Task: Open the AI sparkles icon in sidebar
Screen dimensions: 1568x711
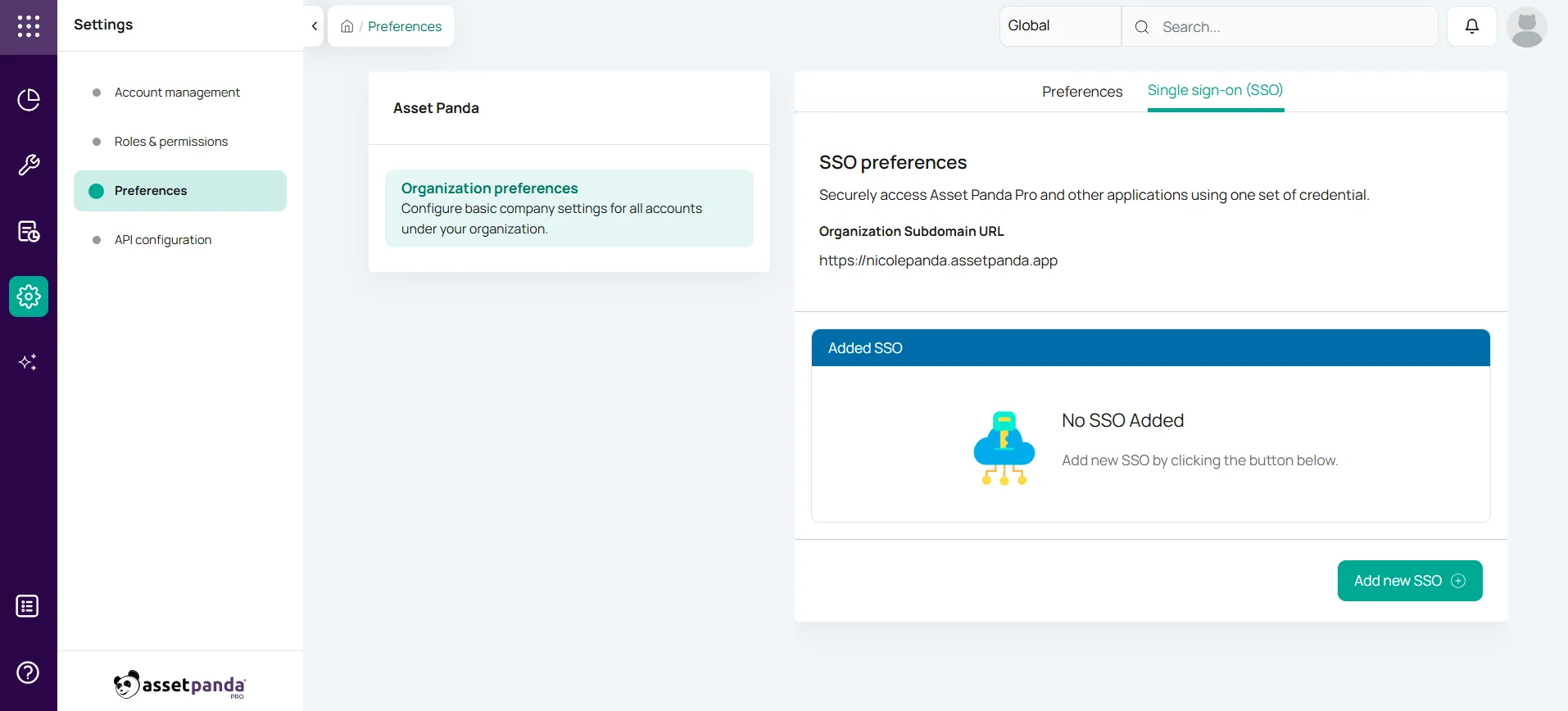Action: (29, 362)
